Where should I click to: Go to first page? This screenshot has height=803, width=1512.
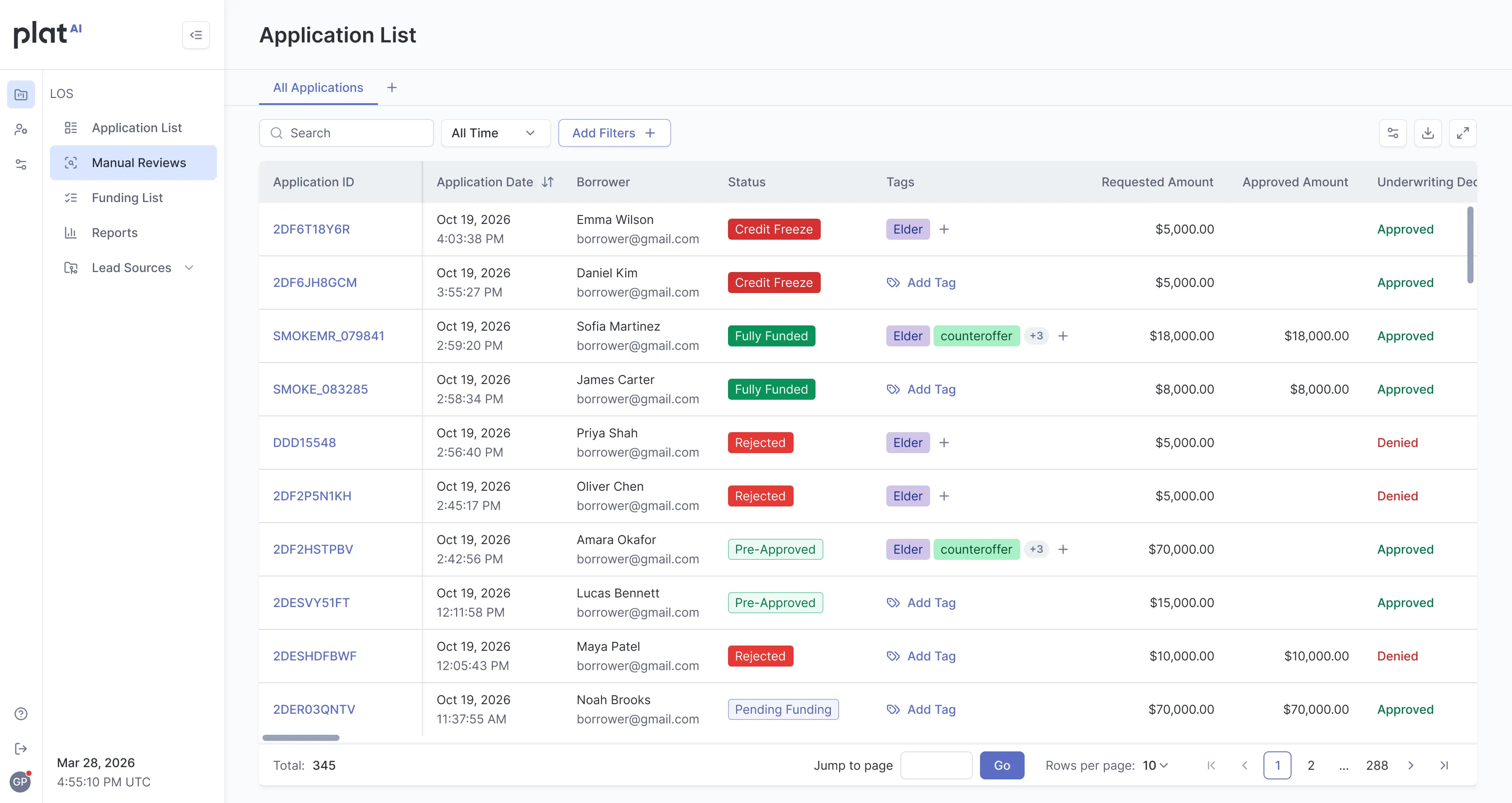[1211, 765]
